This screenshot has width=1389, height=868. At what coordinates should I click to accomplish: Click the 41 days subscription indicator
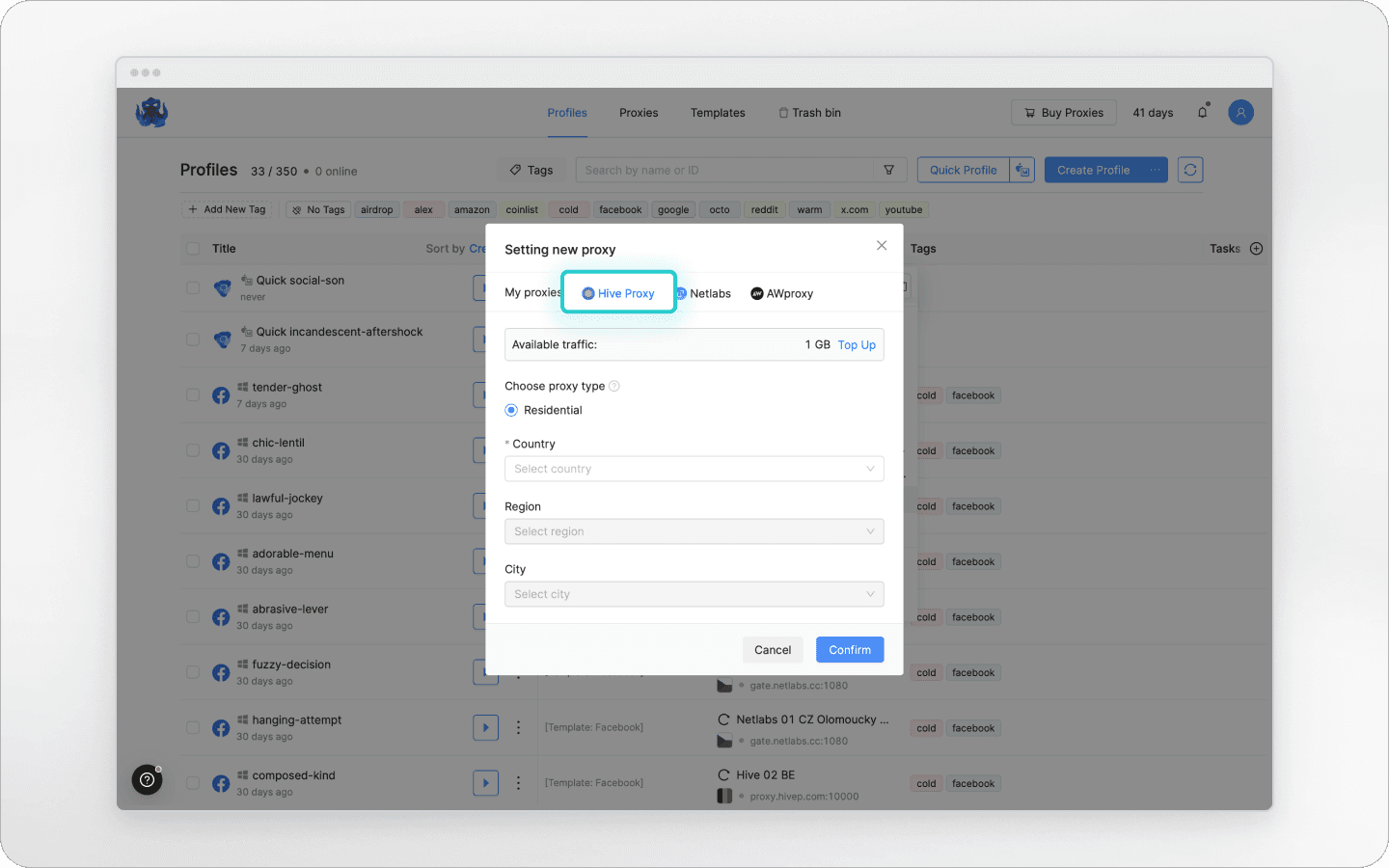tap(1153, 113)
